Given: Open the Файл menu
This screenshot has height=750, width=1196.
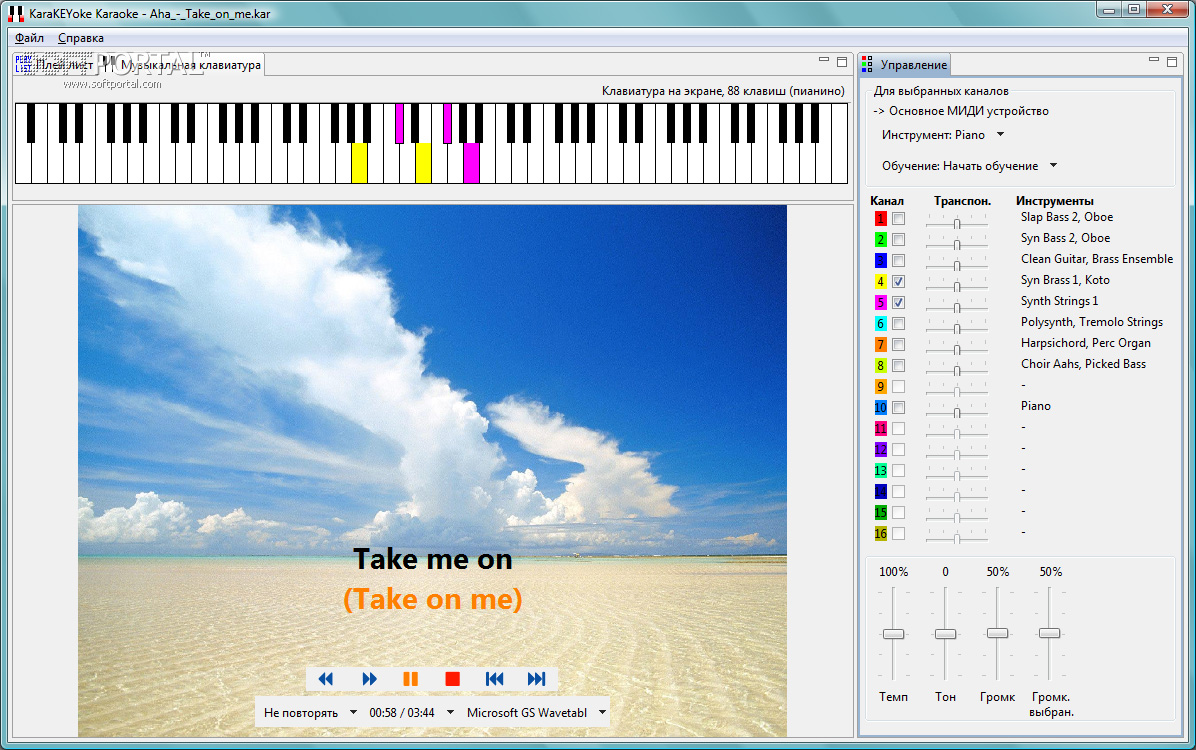Looking at the screenshot, I should click(x=29, y=37).
